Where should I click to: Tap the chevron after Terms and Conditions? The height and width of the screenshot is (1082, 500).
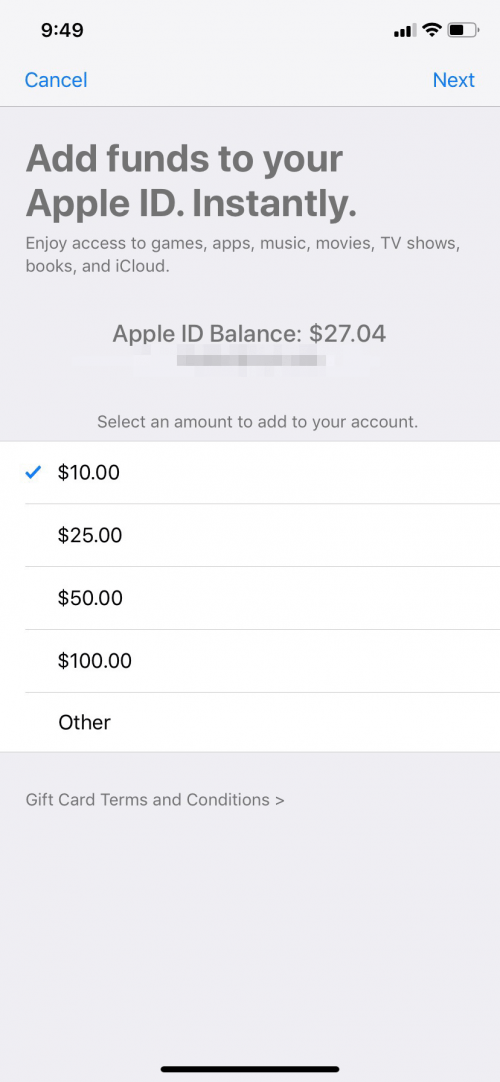tap(279, 800)
